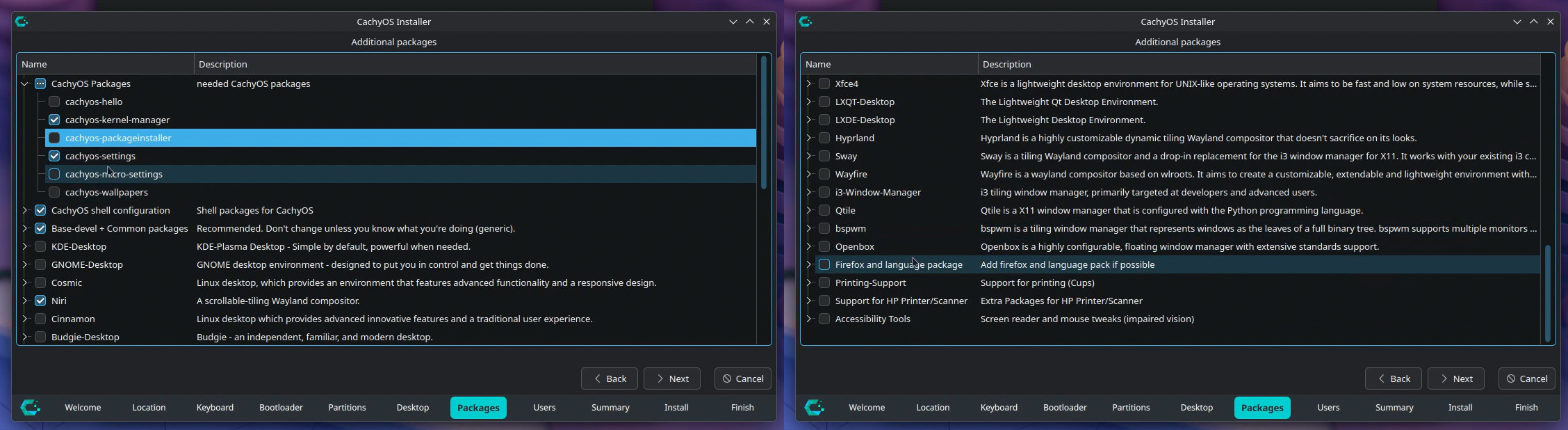Expand Cinnamon group
The image size is (1568, 430).
coord(25,319)
